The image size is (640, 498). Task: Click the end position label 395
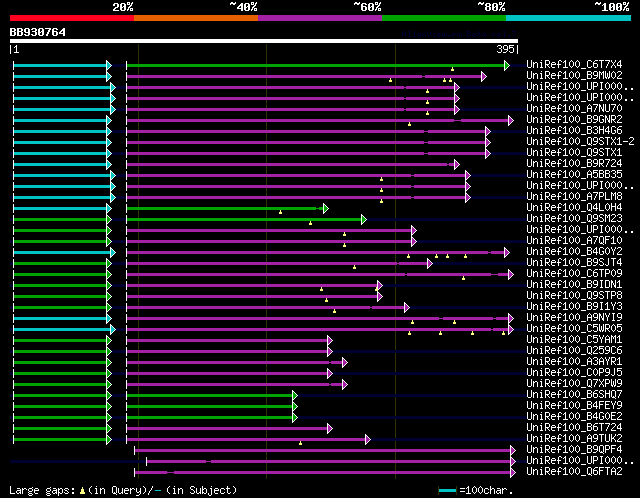click(505, 49)
